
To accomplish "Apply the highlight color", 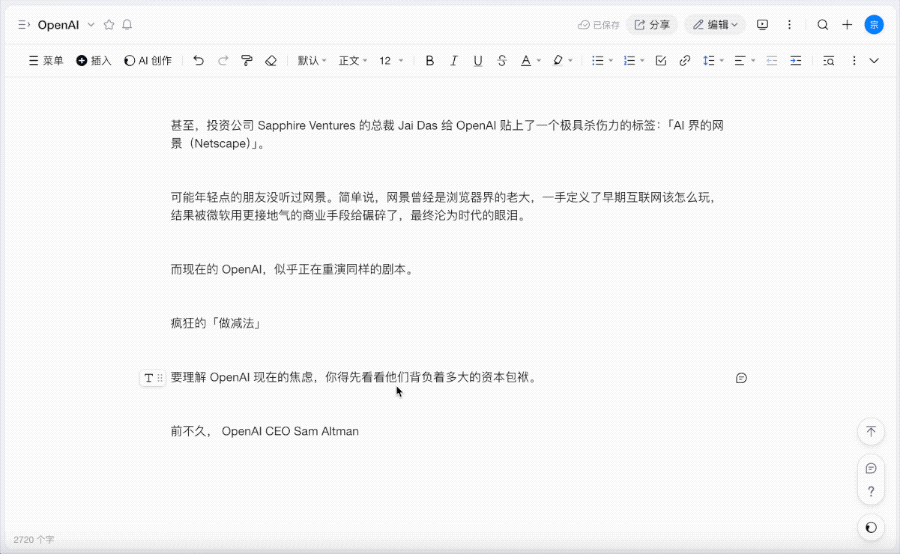I will (557, 61).
